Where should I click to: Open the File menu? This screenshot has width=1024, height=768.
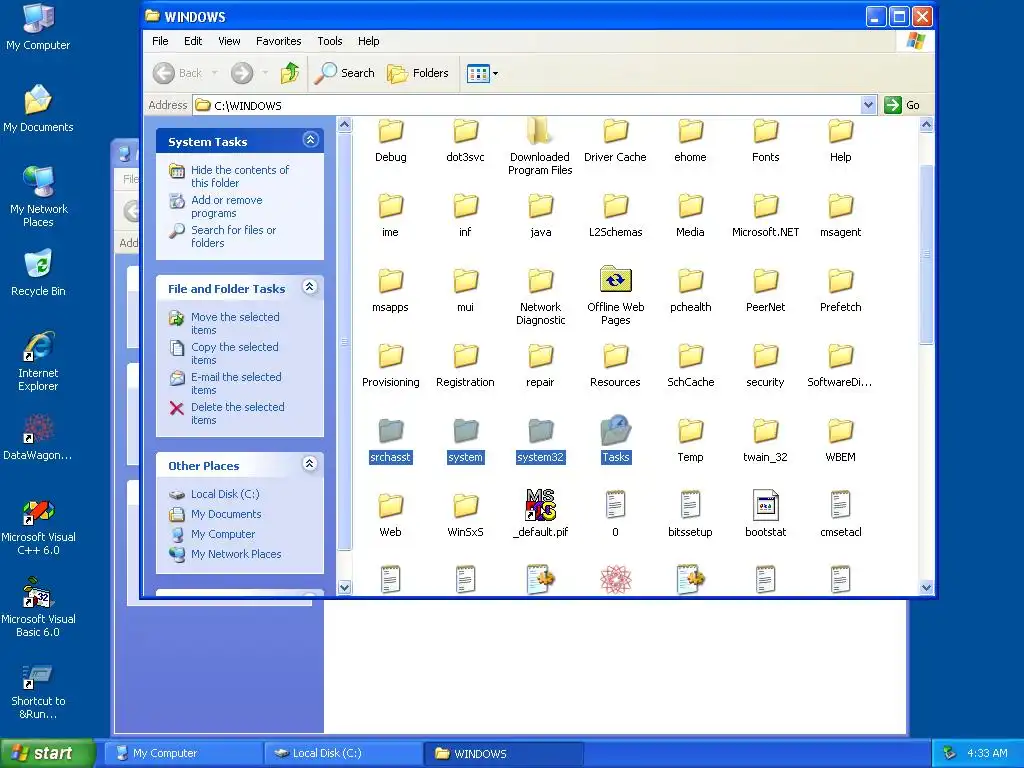160,41
